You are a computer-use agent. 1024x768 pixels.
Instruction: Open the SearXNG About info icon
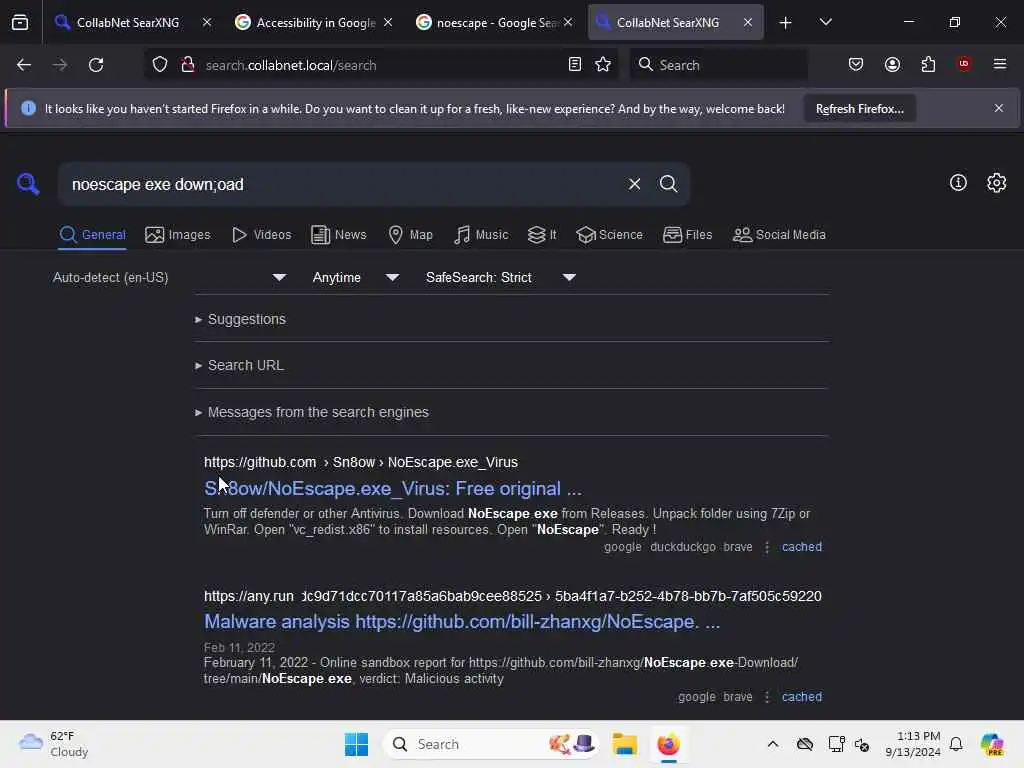click(x=958, y=183)
